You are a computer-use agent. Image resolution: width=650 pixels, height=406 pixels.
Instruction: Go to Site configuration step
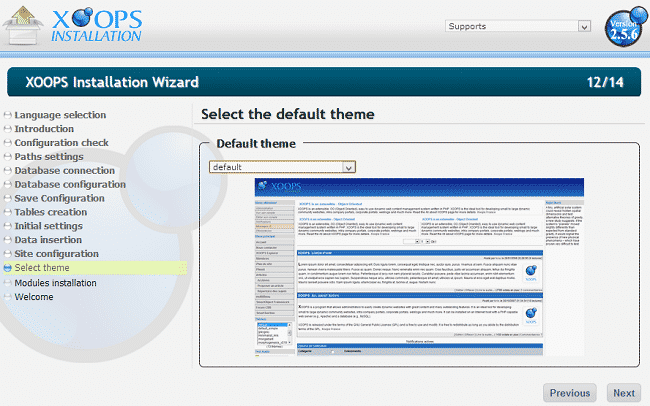coord(56,254)
